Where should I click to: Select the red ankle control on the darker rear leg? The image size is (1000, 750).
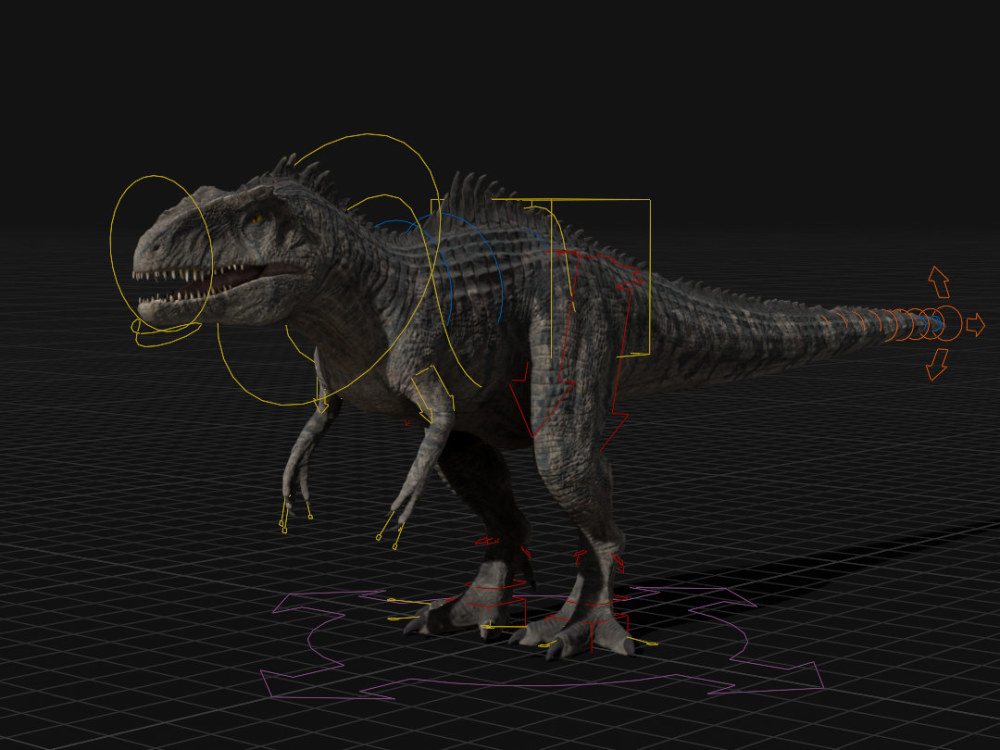(x=503, y=546)
